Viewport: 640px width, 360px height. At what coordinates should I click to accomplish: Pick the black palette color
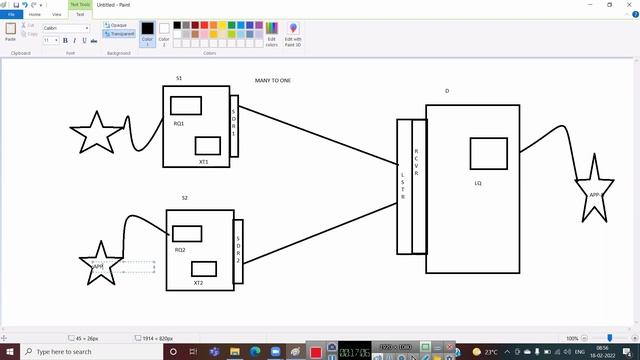177,25
